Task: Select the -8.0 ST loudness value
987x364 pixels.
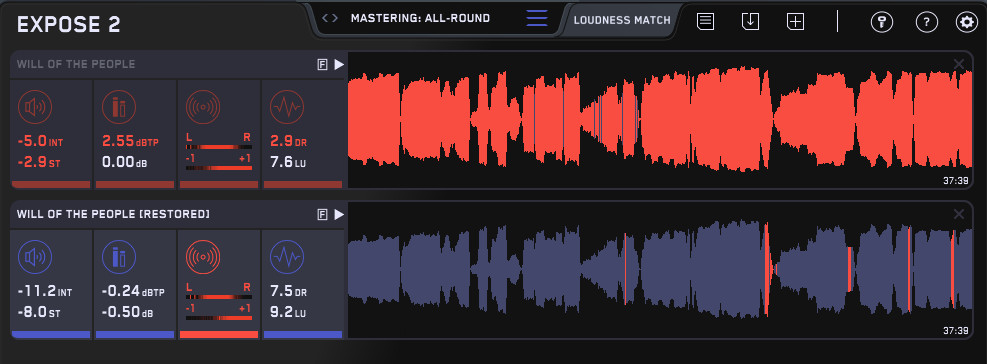Action: point(39,312)
